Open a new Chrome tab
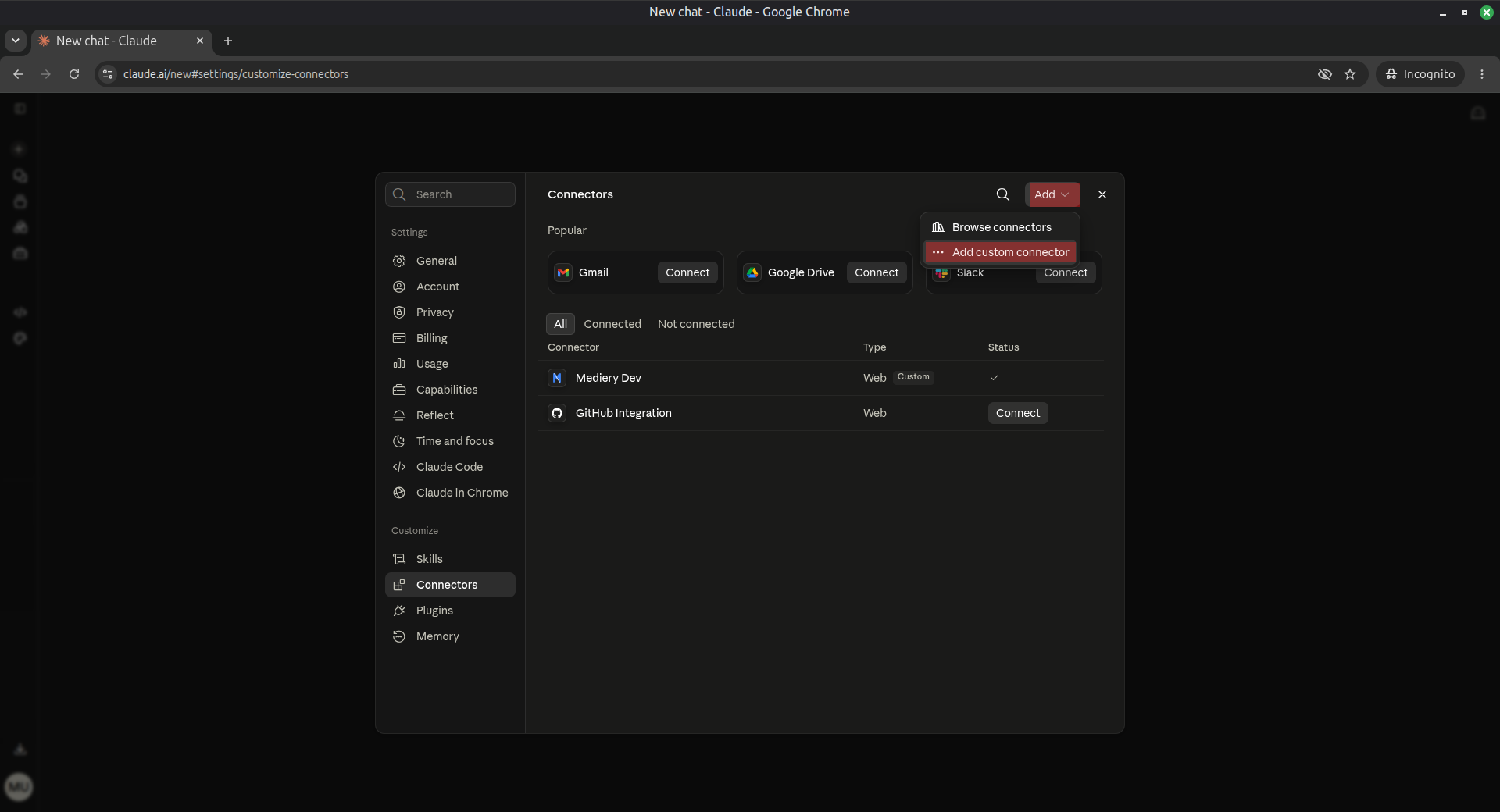 tap(228, 41)
